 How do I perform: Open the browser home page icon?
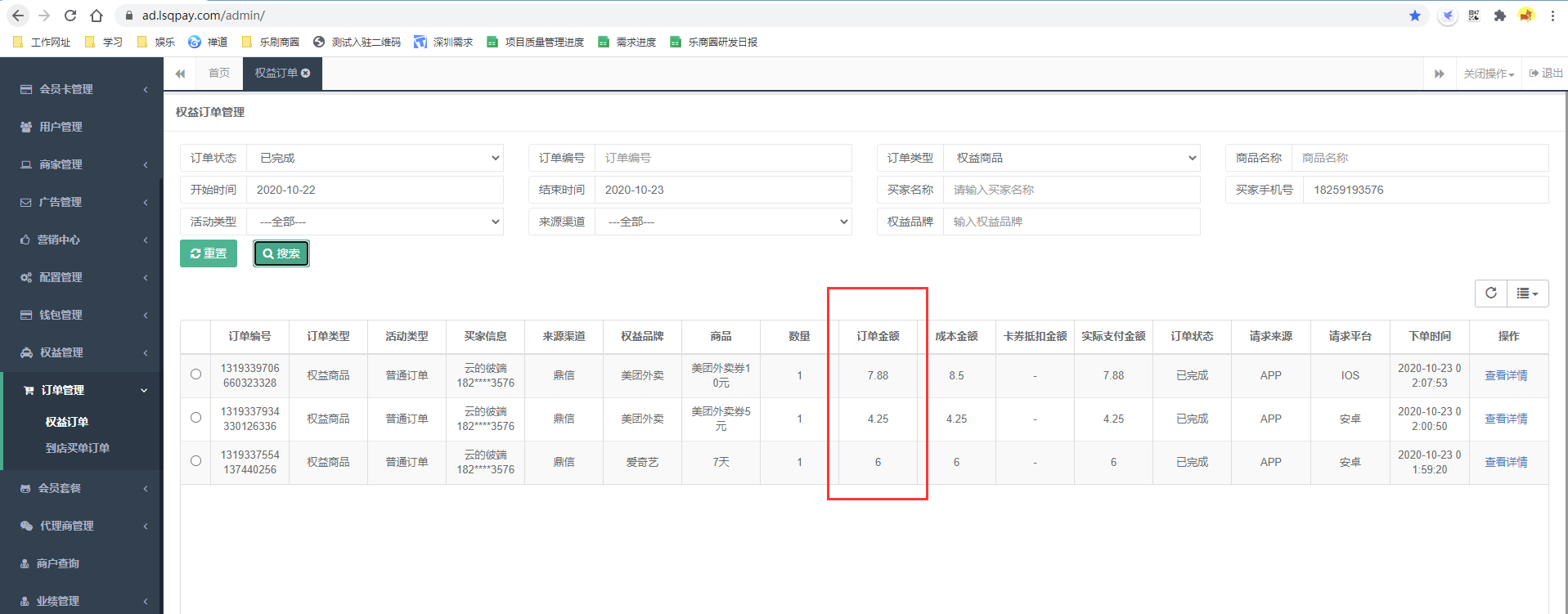[97, 16]
